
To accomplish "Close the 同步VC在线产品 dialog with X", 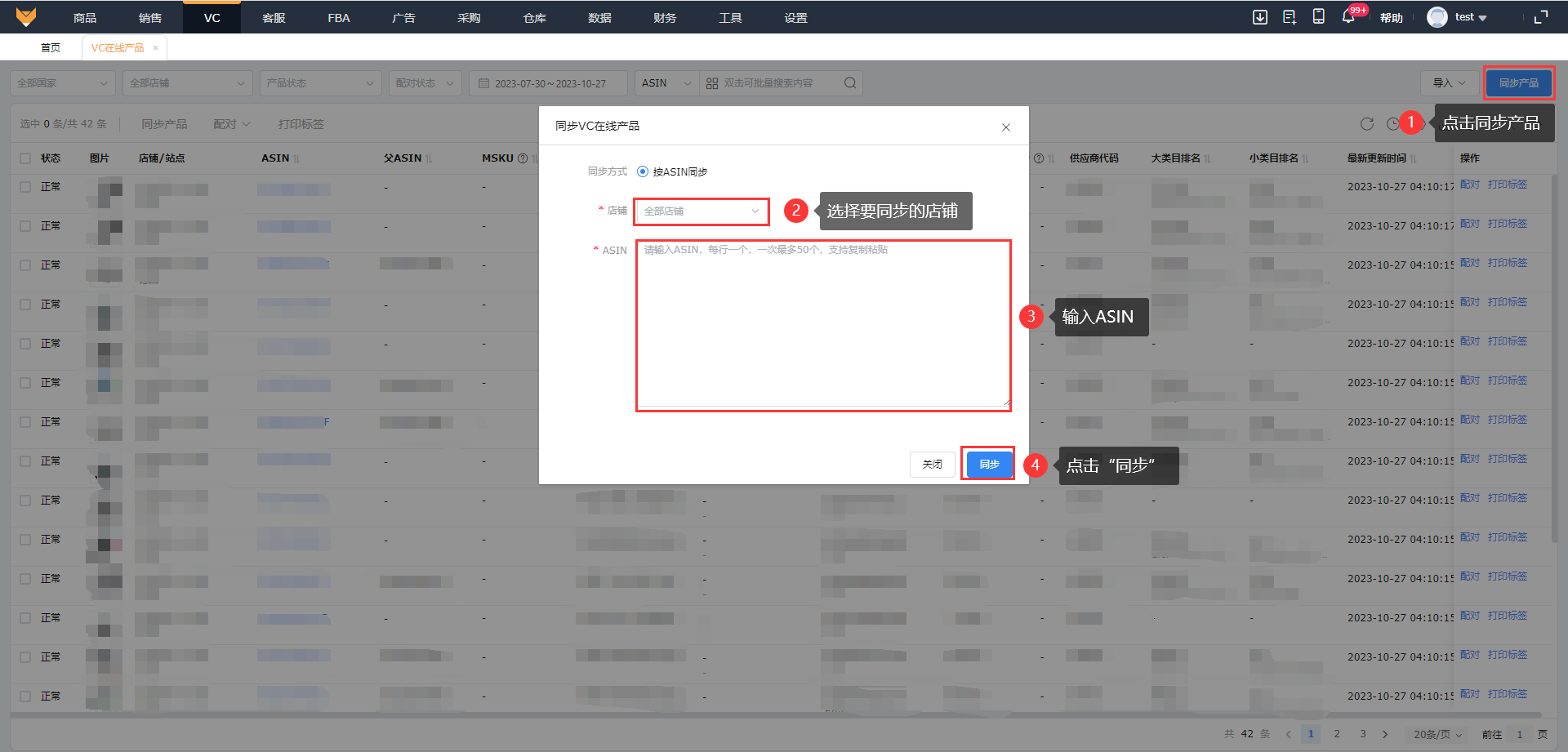I will point(1006,127).
